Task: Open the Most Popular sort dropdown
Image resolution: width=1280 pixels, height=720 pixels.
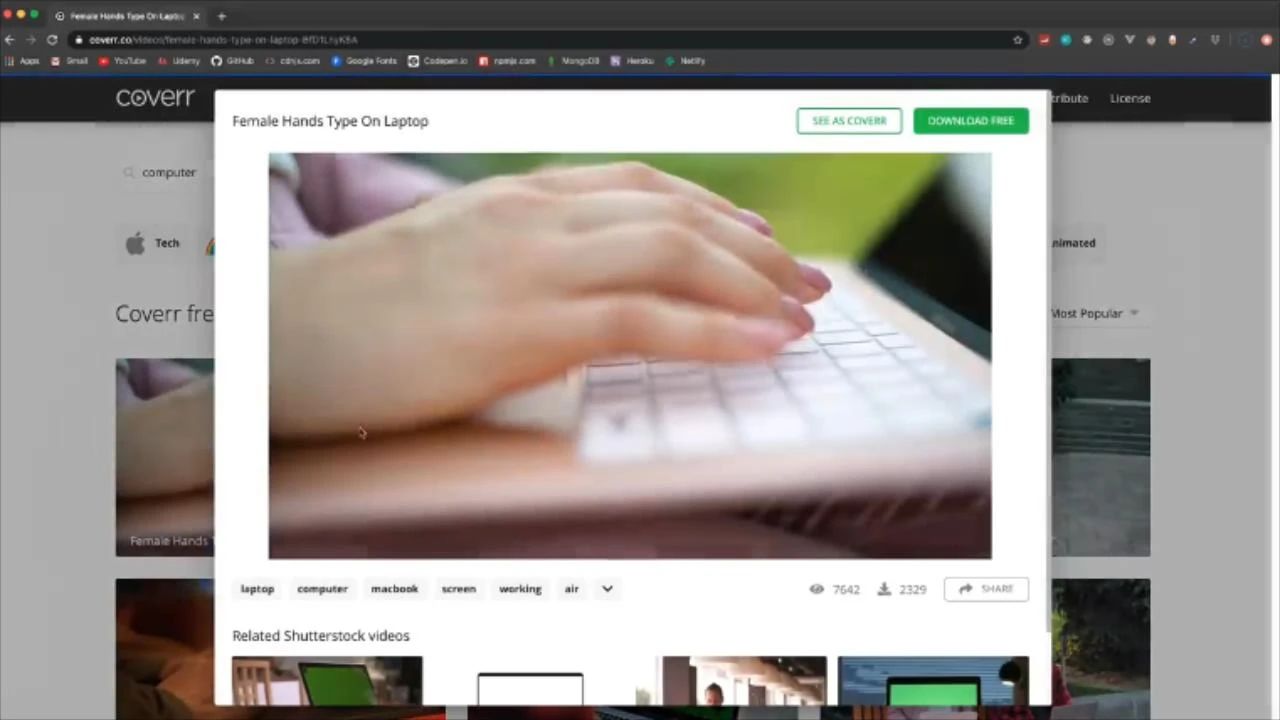Action: tap(1094, 313)
